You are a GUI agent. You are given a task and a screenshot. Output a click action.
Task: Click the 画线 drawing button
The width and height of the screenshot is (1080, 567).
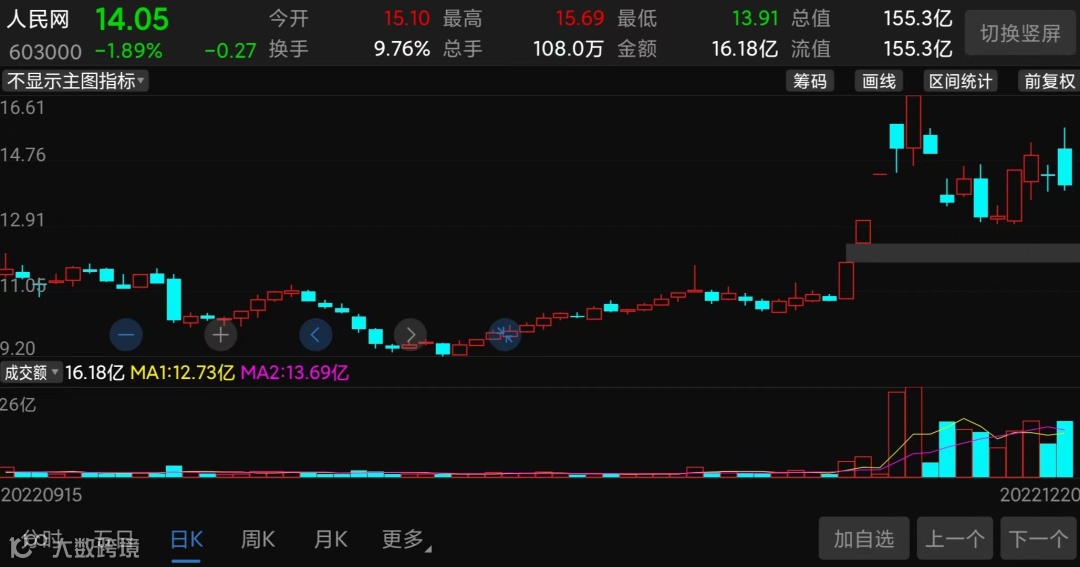click(x=879, y=81)
